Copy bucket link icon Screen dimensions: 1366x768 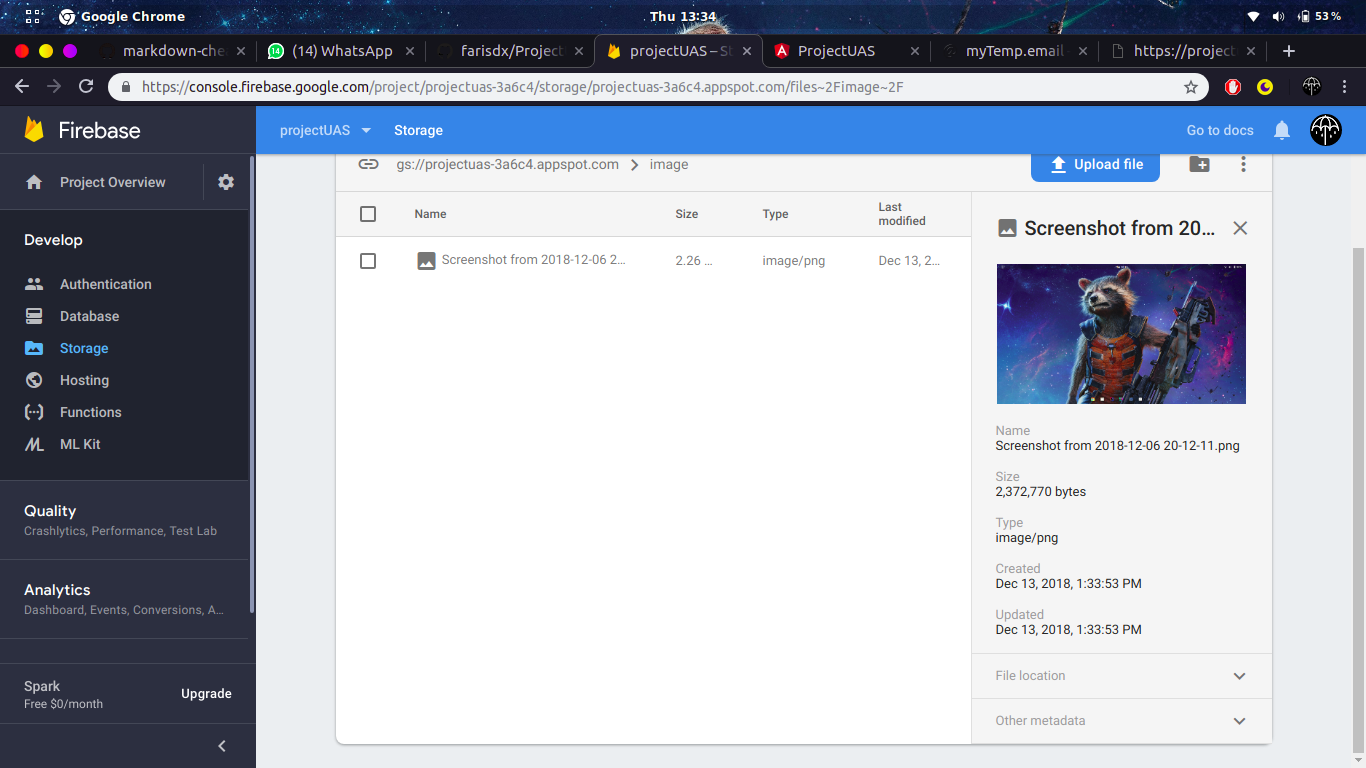(x=368, y=164)
